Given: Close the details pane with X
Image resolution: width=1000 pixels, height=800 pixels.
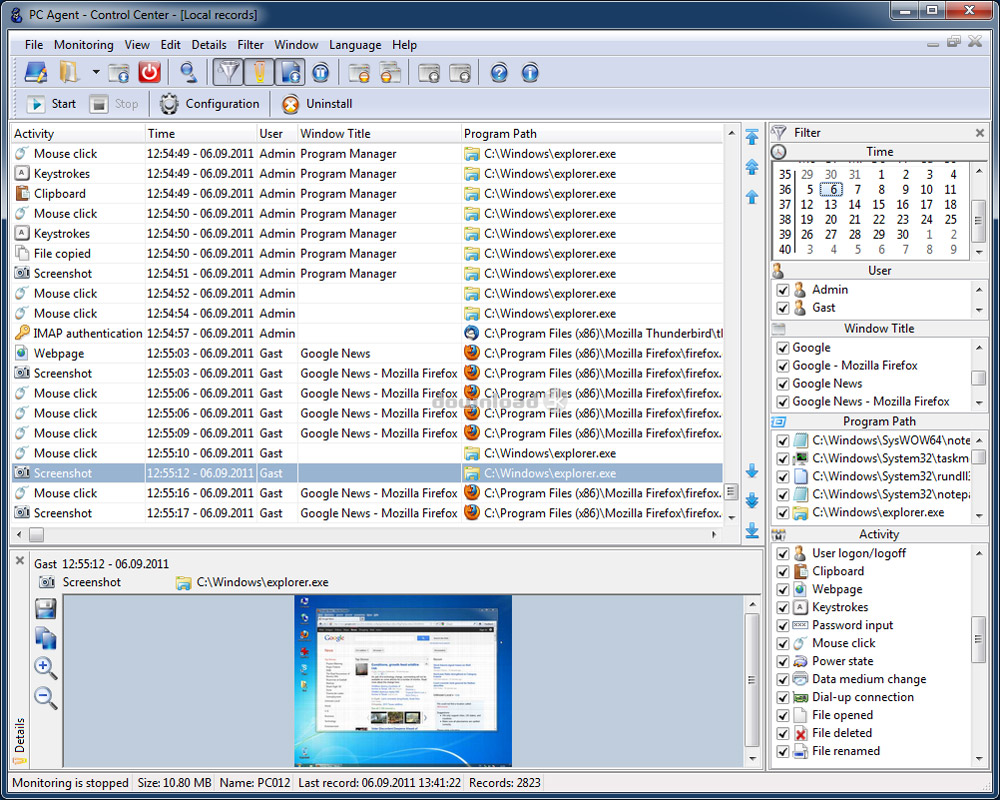Looking at the screenshot, I should click(20, 561).
